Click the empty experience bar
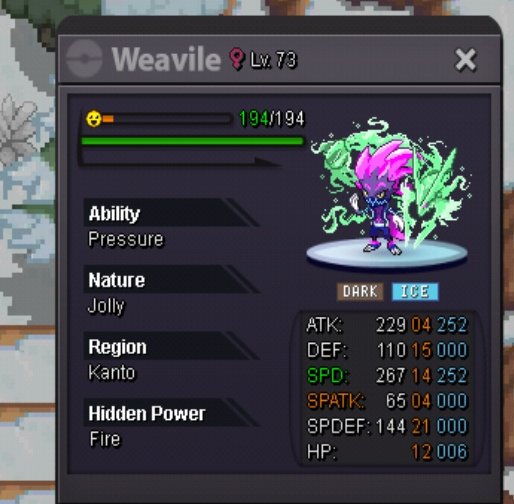 [180, 160]
